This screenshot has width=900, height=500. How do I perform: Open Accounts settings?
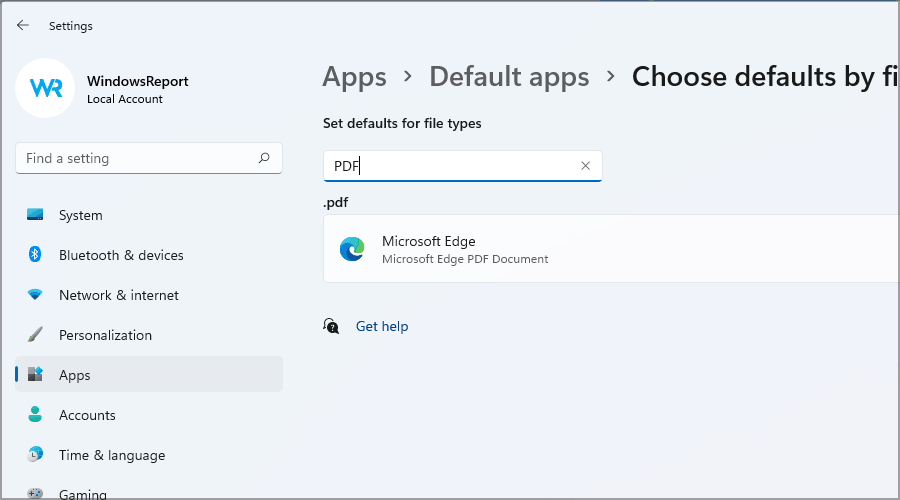pyautogui.click(x=149, y=414)
